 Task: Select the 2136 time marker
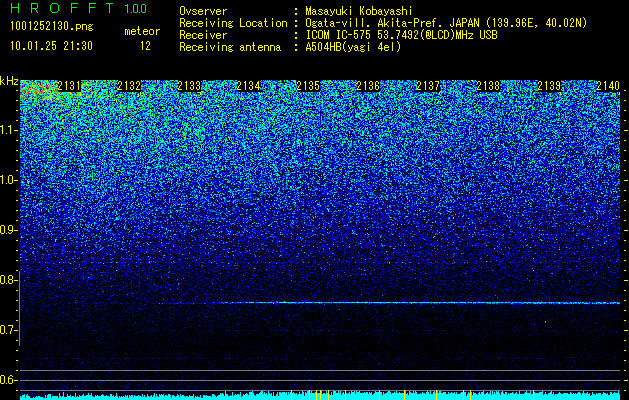(x=368, y=86)
